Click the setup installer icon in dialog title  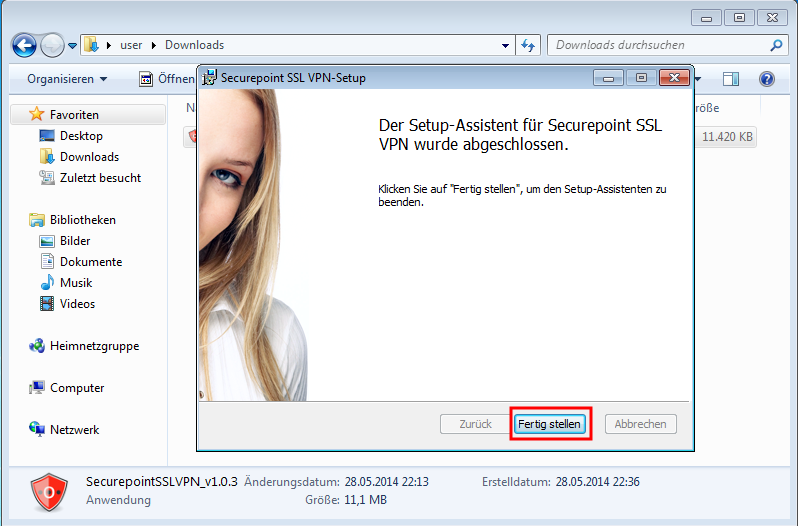tap(209, 77)
